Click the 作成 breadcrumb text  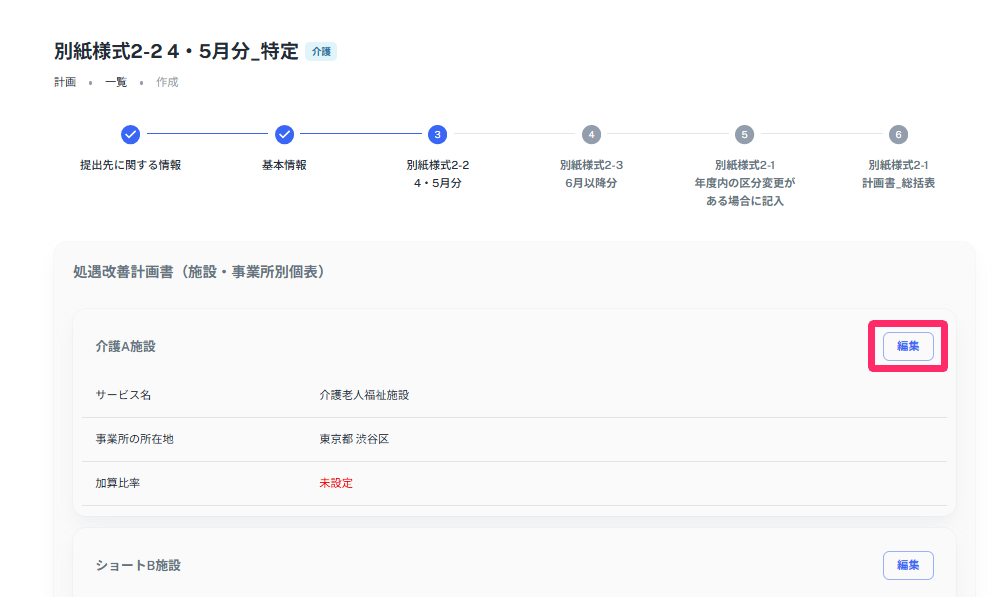(168, 82)
